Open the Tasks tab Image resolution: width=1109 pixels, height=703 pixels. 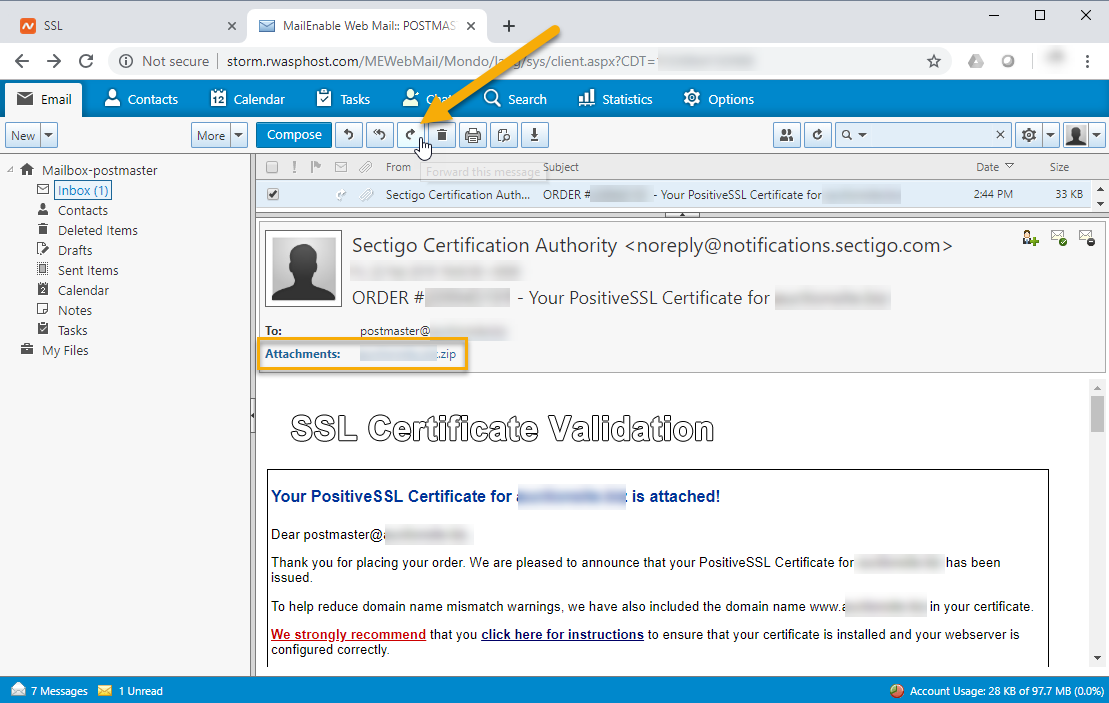pyautogui.click(x=343, y=99)
